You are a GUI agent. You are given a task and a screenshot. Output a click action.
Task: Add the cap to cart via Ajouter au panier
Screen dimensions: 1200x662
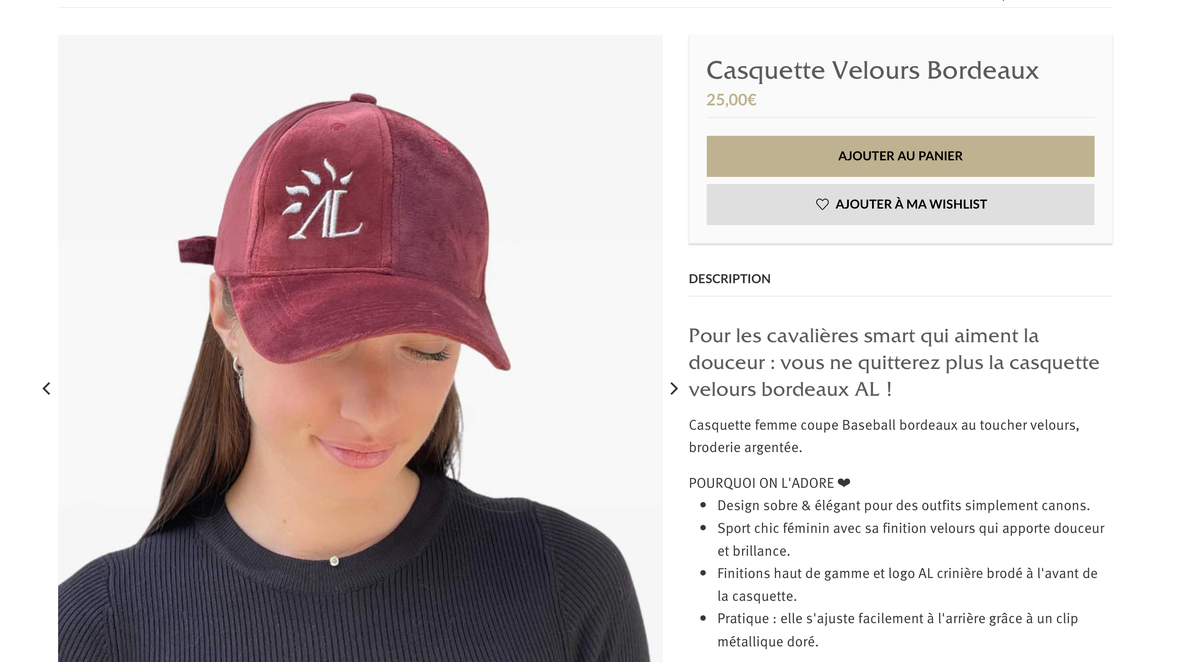pyautogui.click(x=900, y=156)
